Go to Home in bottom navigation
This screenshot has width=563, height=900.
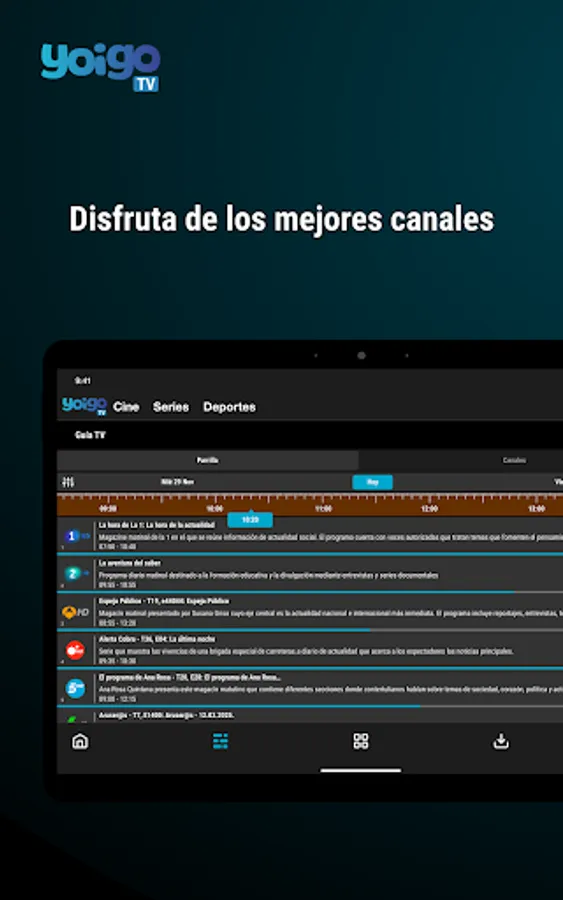click(x=80, y=742)
